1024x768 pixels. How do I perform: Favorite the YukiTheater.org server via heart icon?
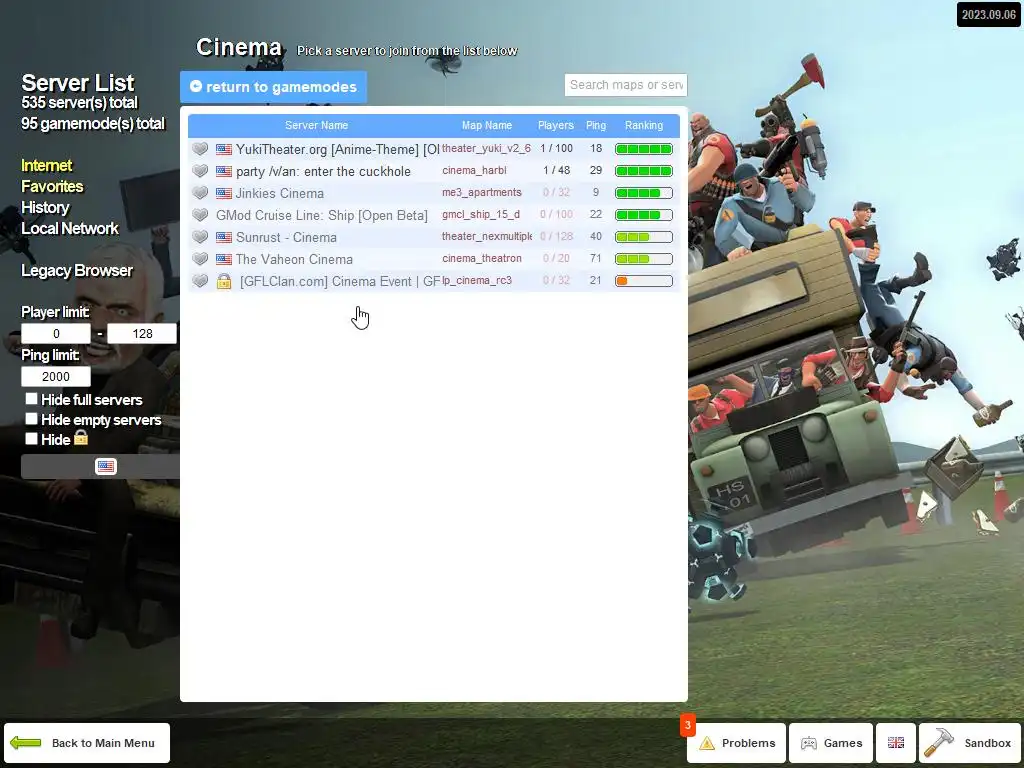pos(200,149)
